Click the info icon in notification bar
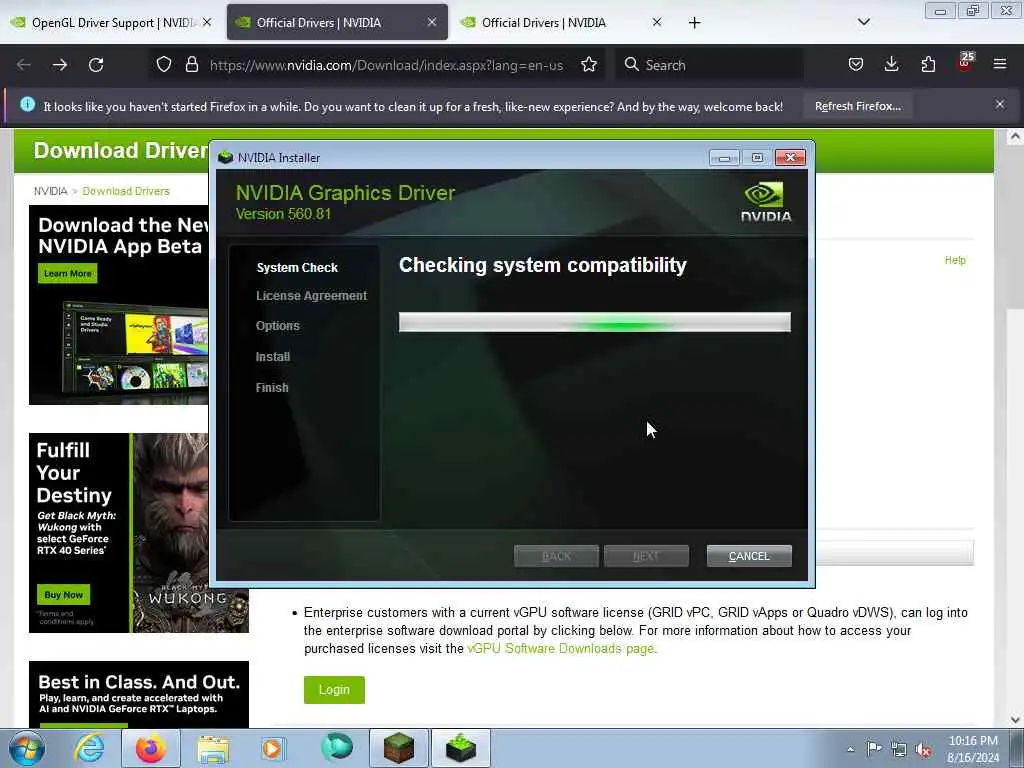1024x768 pixels. click(x=27, y=104)
